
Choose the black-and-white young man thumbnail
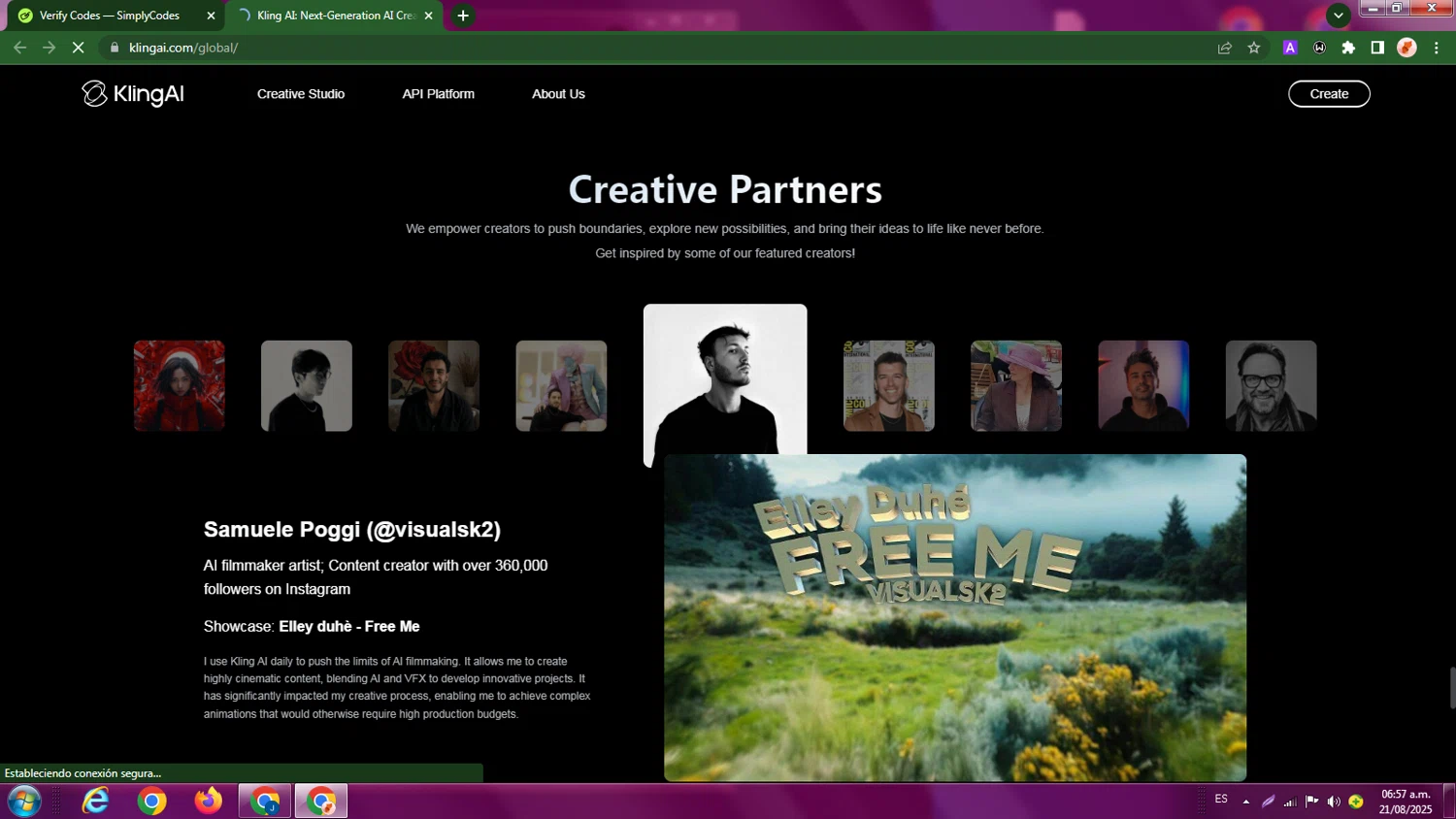coord(307,385)
